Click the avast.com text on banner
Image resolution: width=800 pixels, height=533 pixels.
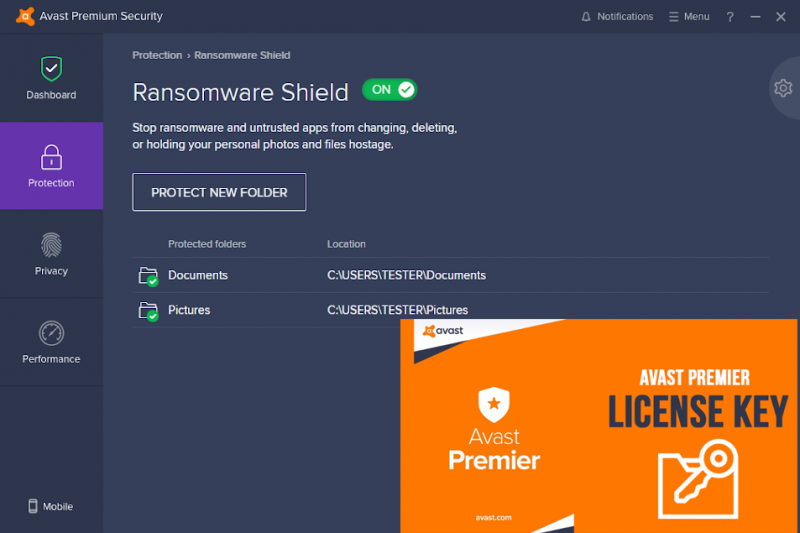point(493,518)
